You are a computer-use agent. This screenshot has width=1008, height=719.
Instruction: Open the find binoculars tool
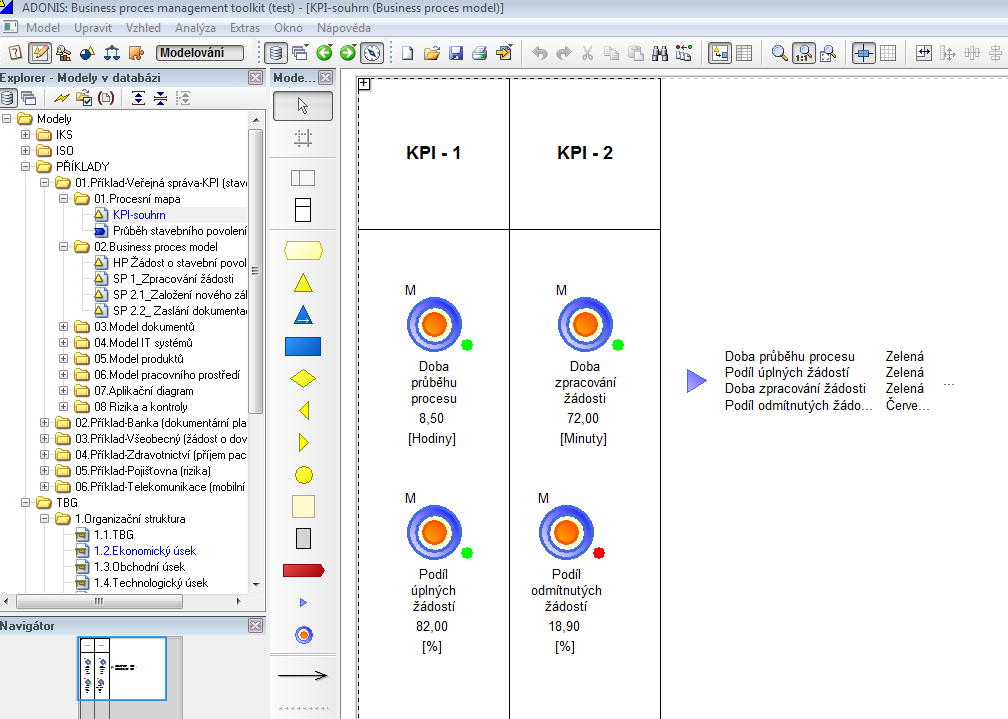pyautogui.click(x=660, y=53)
